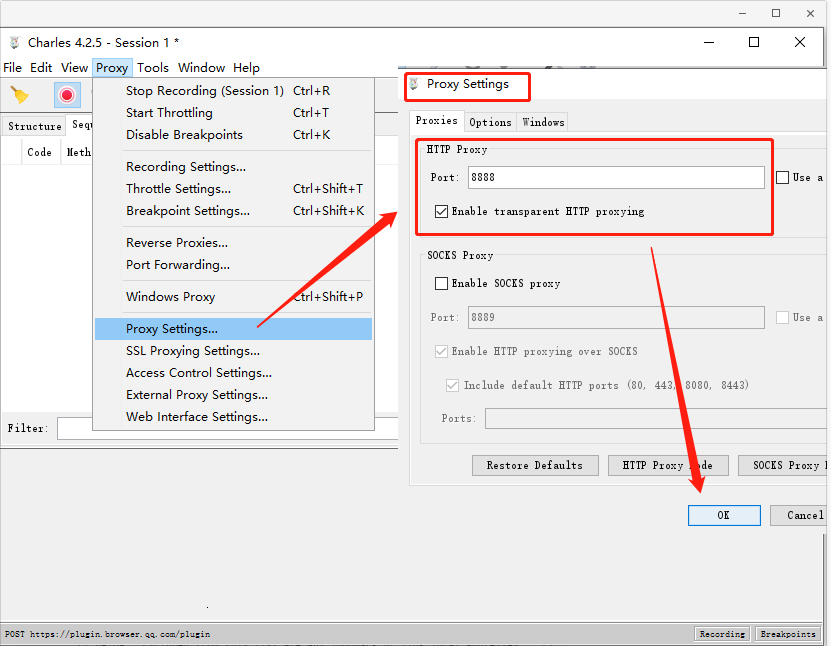Select the Sequence tab
Viewport: 831px width, 646px height.
point(81,125)
